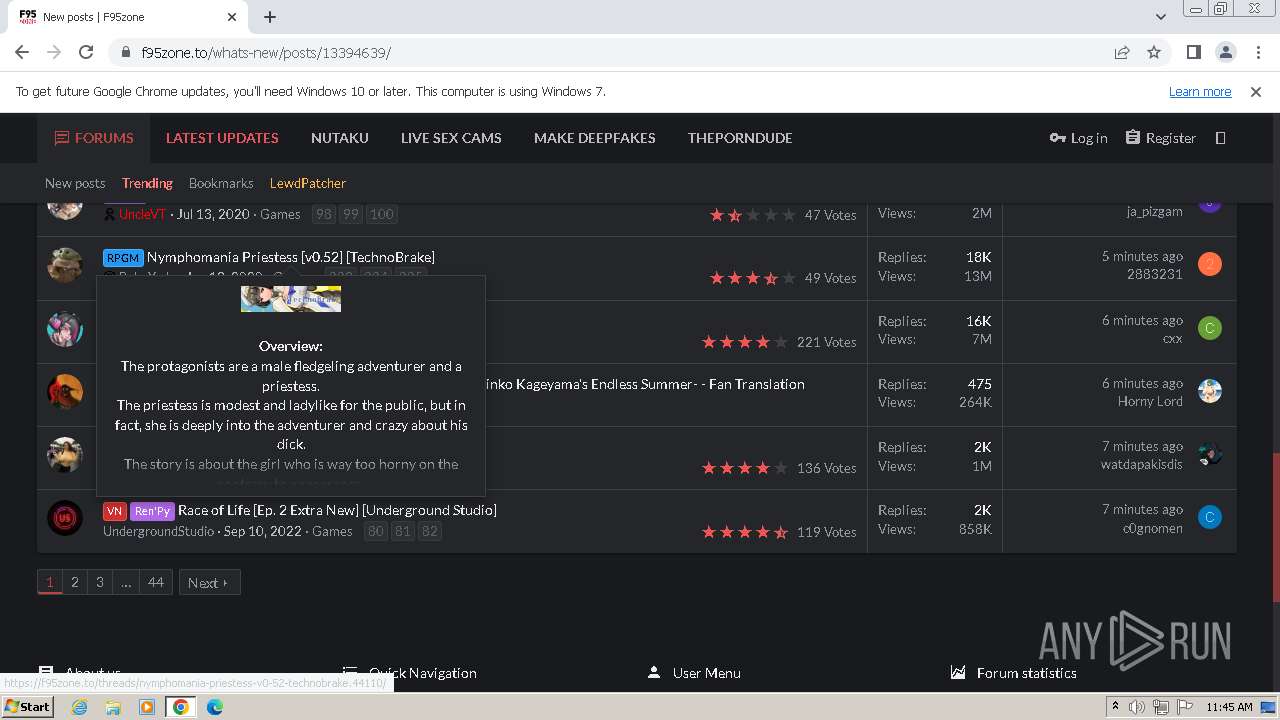Image resolution: width=1280 pixels, height=720 pixels.
Task: Click the Next page button
Action: tap(210, 583)
